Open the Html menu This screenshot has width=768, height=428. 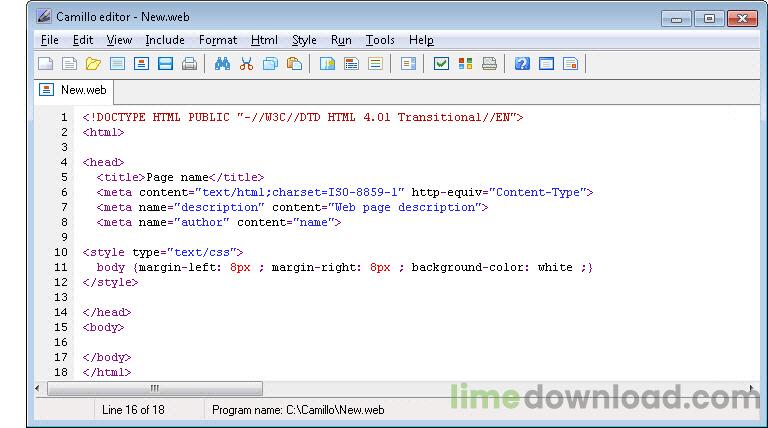point(264,40)
